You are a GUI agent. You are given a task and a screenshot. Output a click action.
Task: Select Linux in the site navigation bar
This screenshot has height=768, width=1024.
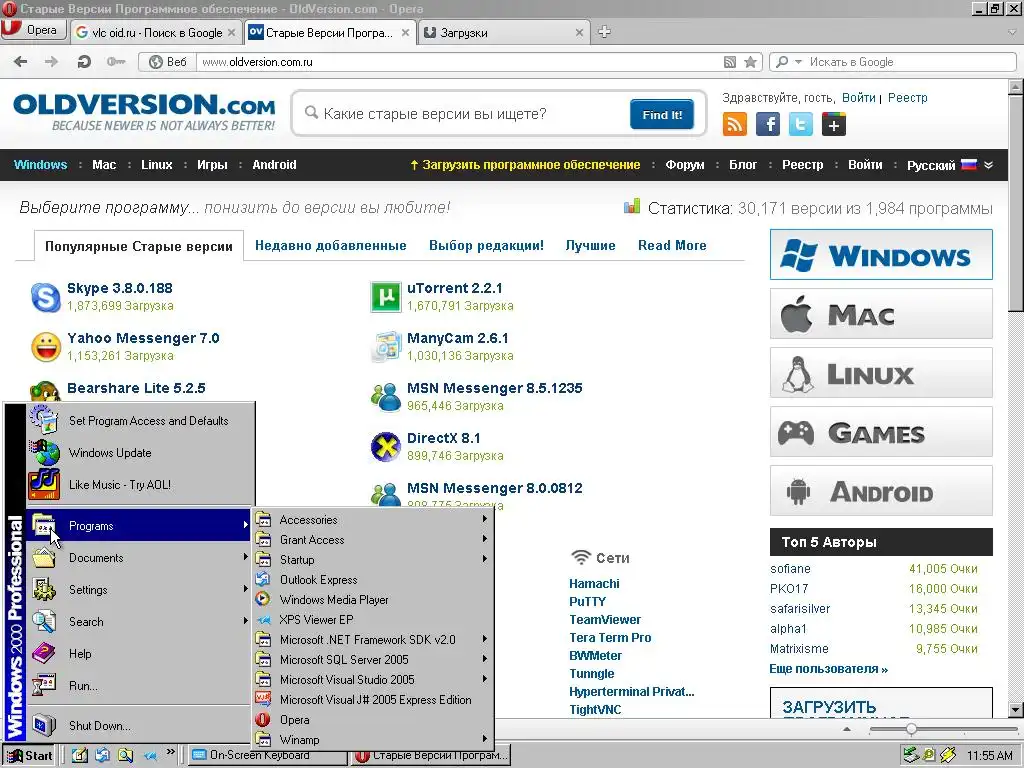click(x=157, y=165)
